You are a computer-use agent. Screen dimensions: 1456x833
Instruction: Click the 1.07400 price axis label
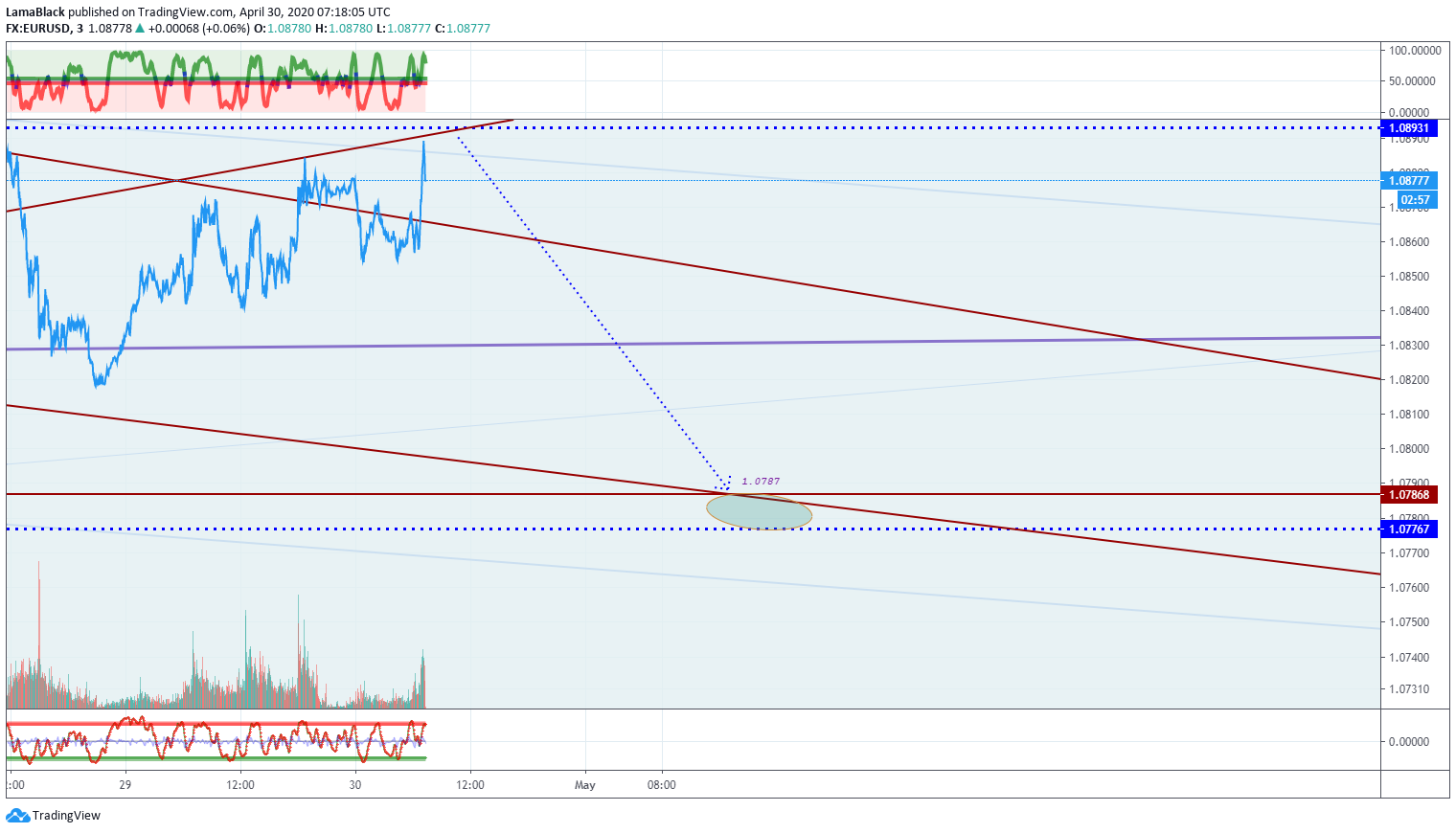point(1409,658)
